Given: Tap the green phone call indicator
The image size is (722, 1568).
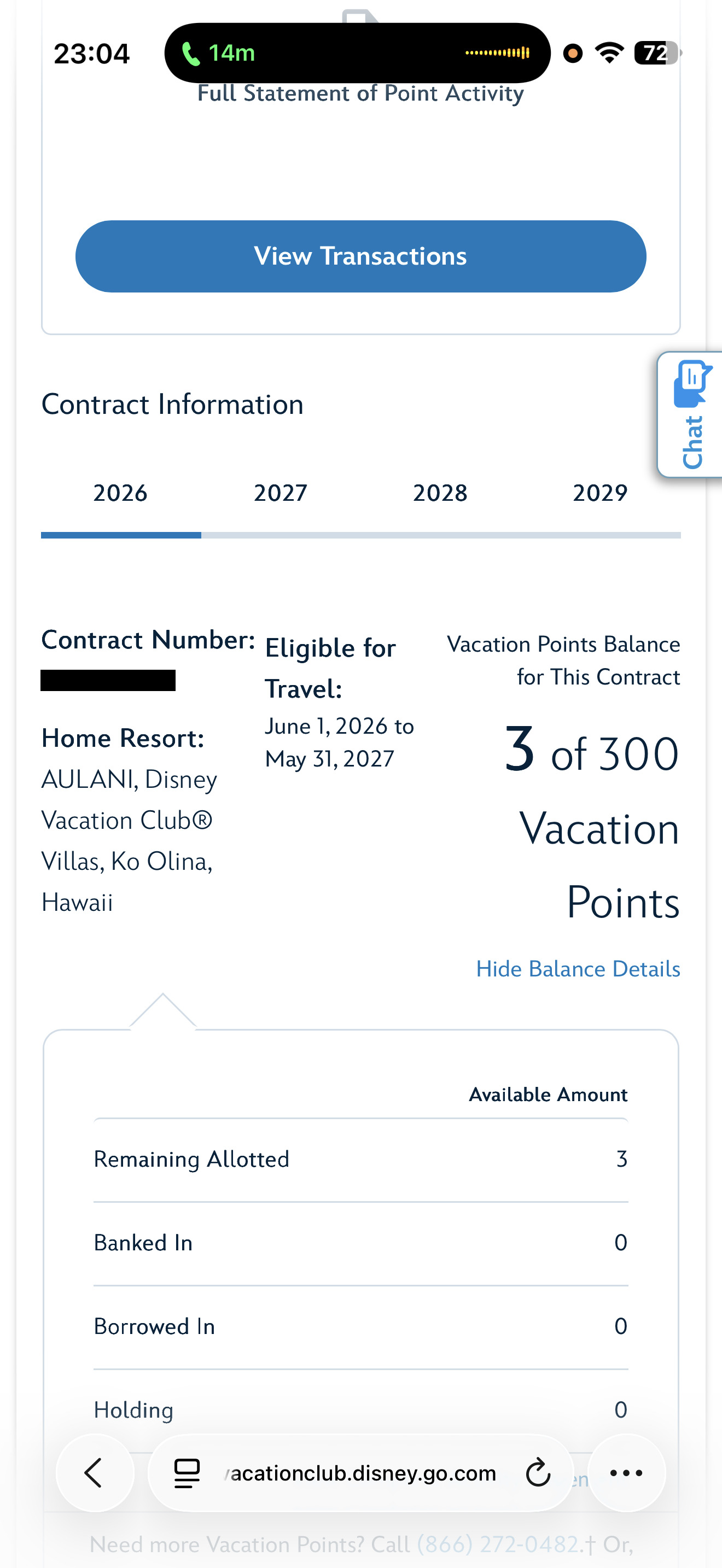Looking at the screenshot, I should point(217,54).
